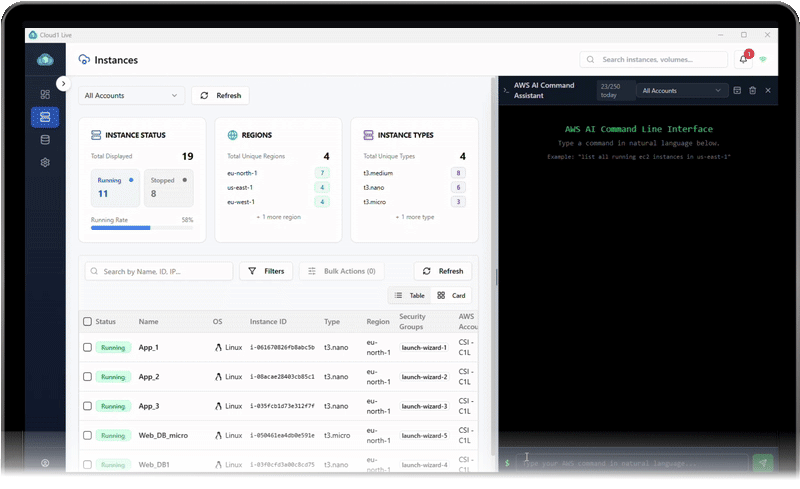
Task: Click the Instances cloud icon in page title
Action: pos(84,60)
